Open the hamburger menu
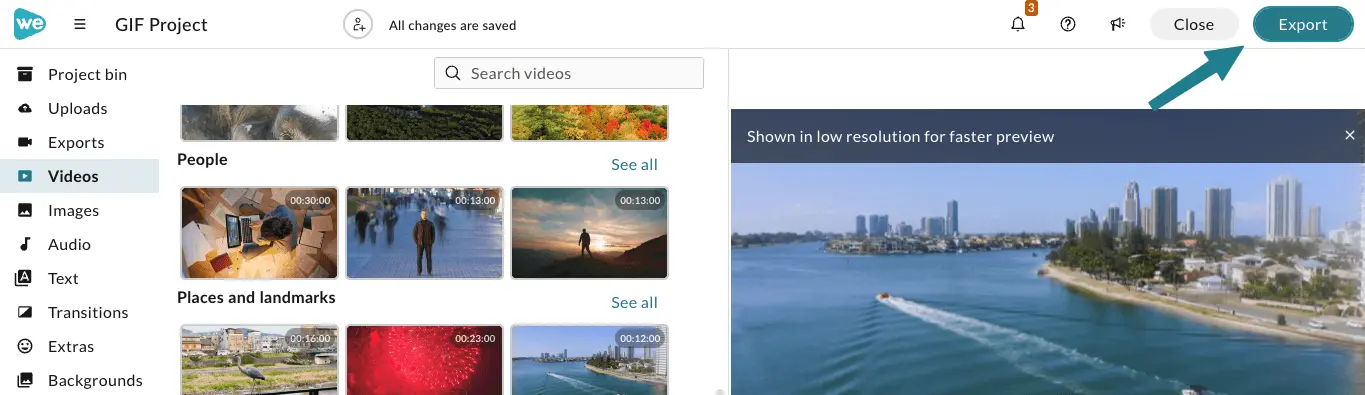The width and height of the screenshot is (1365, 395). click(x=80, y=25)
